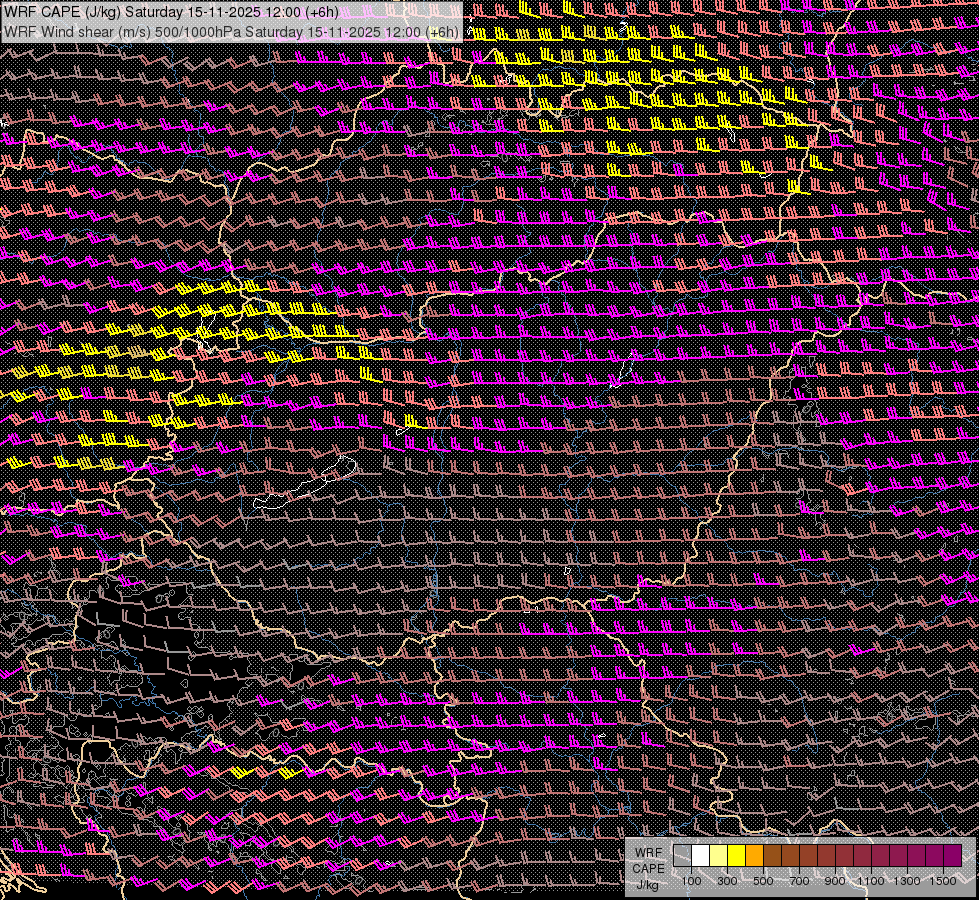The height and width of the screenshot is (900, 979).
Task: Click the legend value 900
Action: (x=835, y=881)
